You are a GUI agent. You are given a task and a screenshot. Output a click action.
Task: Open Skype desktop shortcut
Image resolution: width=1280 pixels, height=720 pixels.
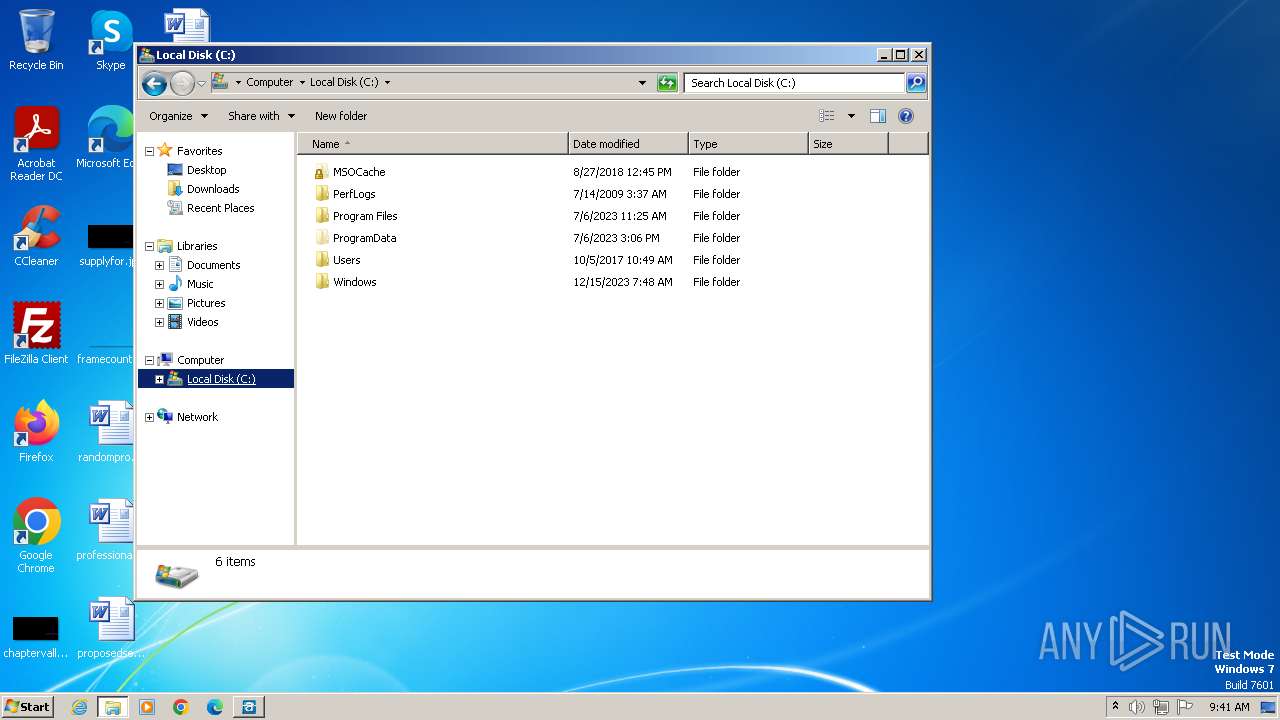tap(110, 40)
